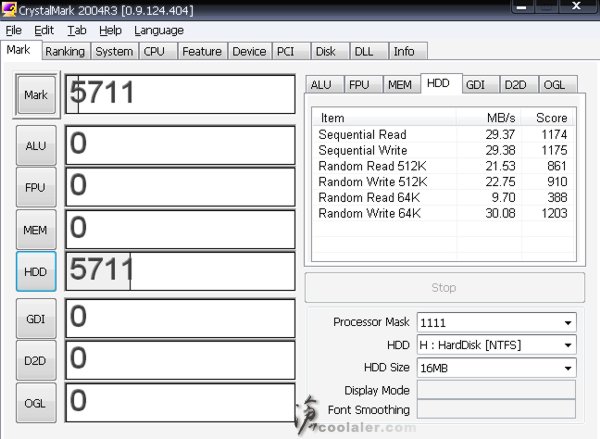Close the CrystalMark window

[577, 6]
